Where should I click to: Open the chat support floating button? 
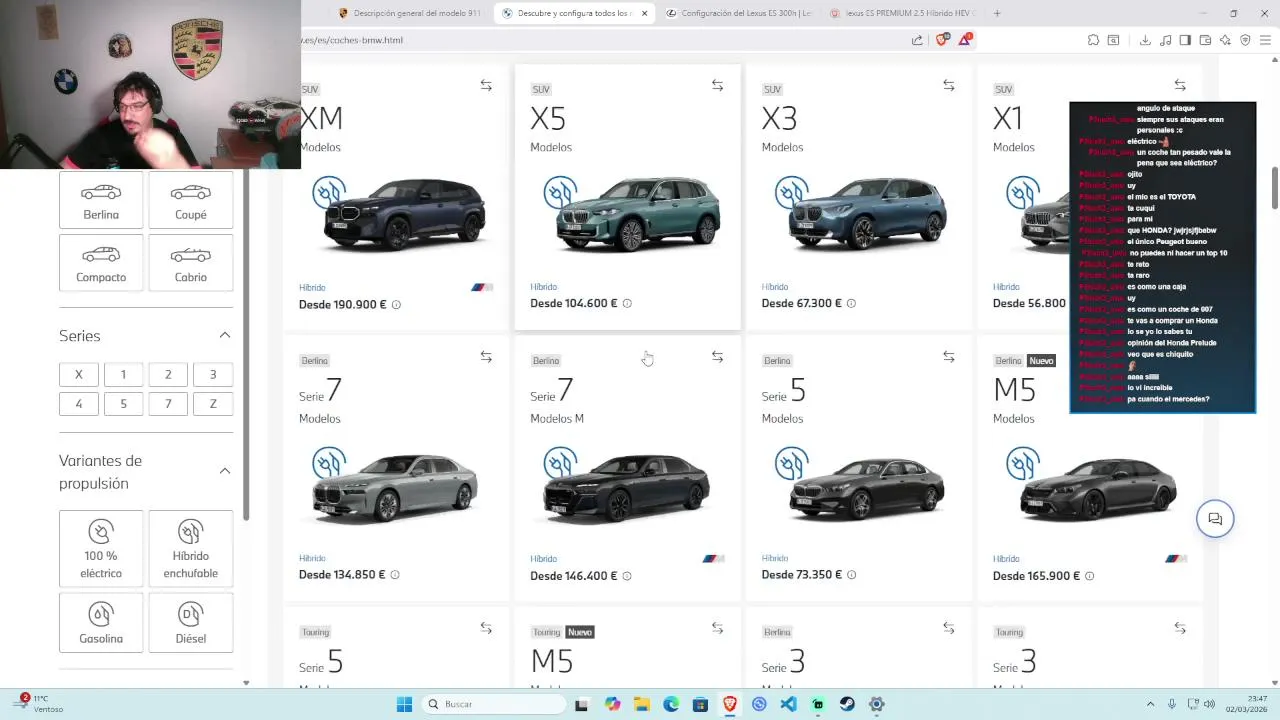tap(1215, 519)
